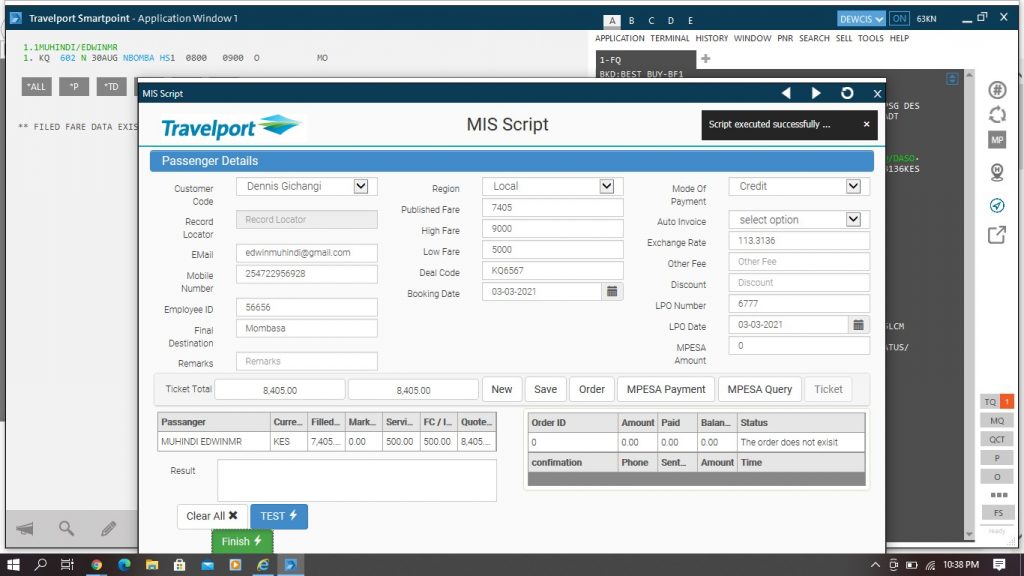Open the MP sidebar icon

(x=997, y=140)
